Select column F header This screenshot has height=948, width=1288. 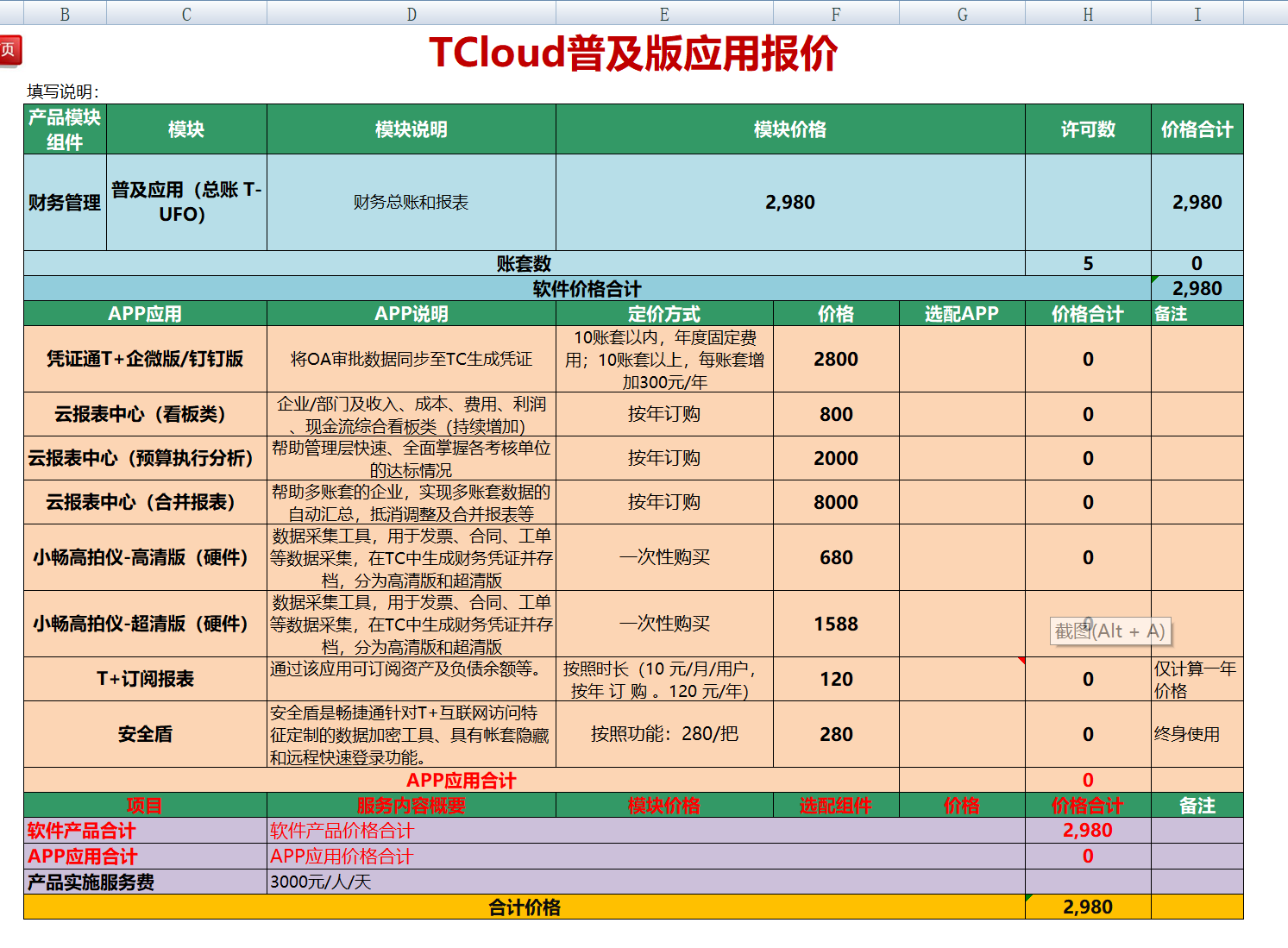[836, 13]
